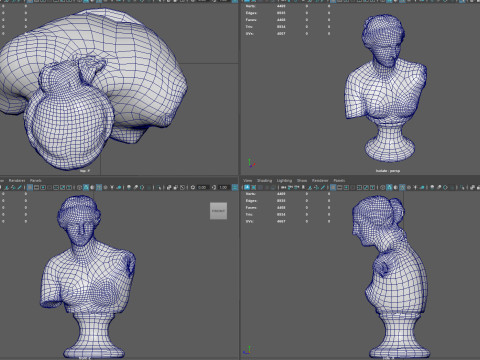Toggle view transform in bottom-left panel
Screen dimensions: 480x360
[x=235, y=187]
